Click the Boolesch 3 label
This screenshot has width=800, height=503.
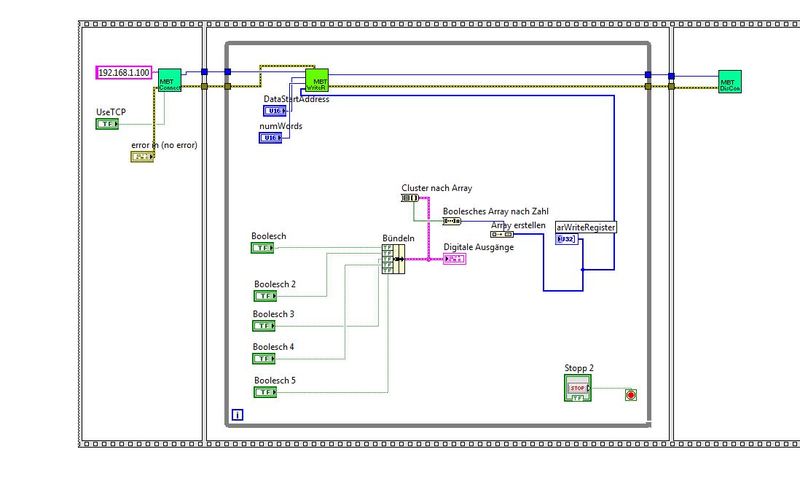(x=273, y=314)
